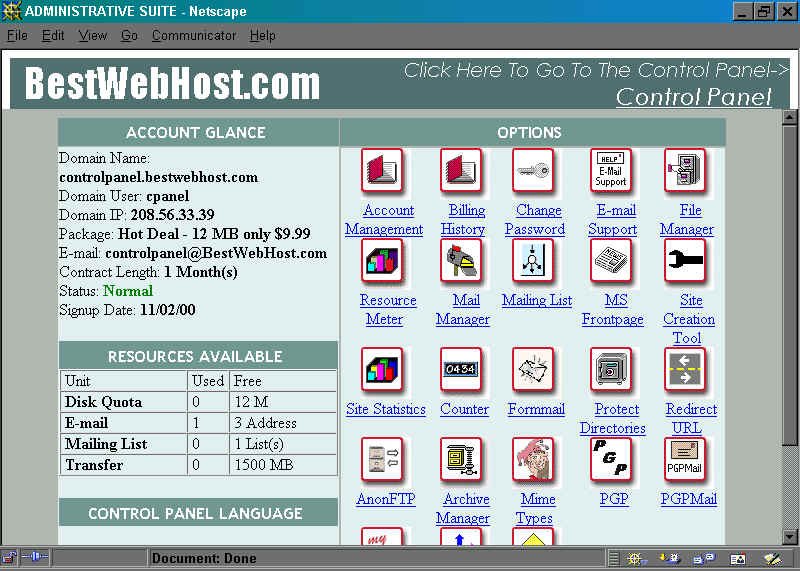Click the Archive Manager compress icon

[x=461, y=459]
